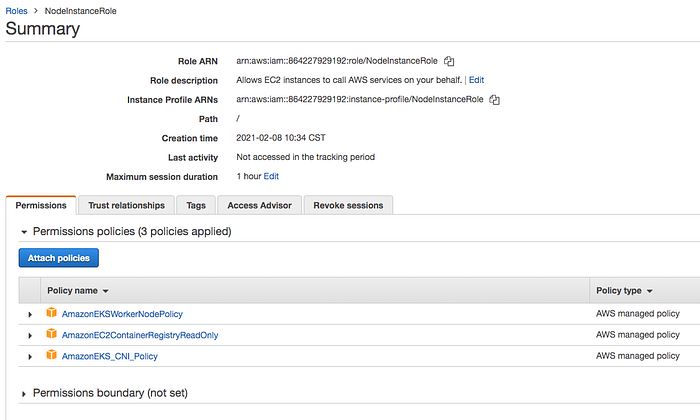Image resolution: width=700 pixels, height=420 pixels.
Task: Expand the AmazonEKSWorkerNodePolicy row details
Action: pos(30,314)
